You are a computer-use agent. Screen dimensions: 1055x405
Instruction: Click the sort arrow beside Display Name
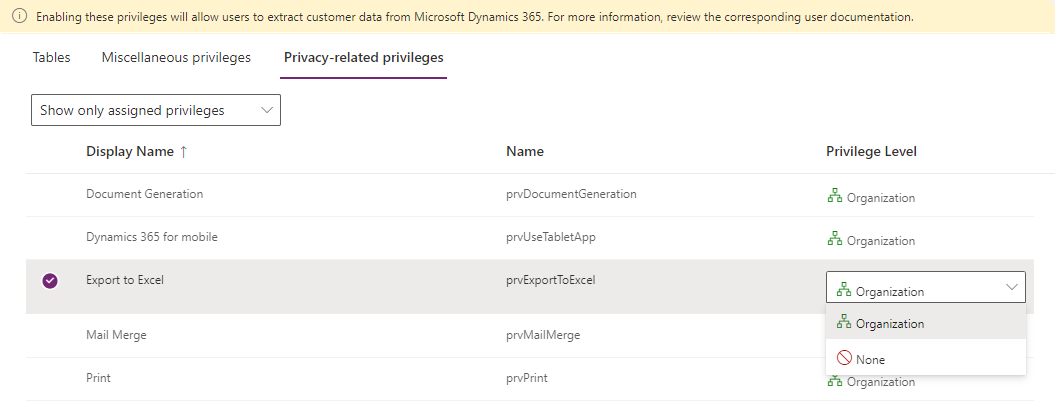[x=184, y=152]
